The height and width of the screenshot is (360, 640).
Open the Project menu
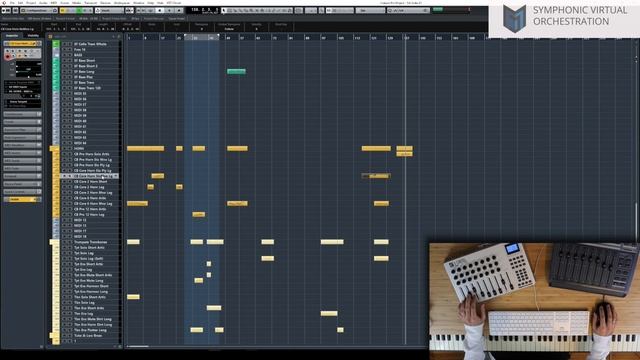[x=31, y=3]
